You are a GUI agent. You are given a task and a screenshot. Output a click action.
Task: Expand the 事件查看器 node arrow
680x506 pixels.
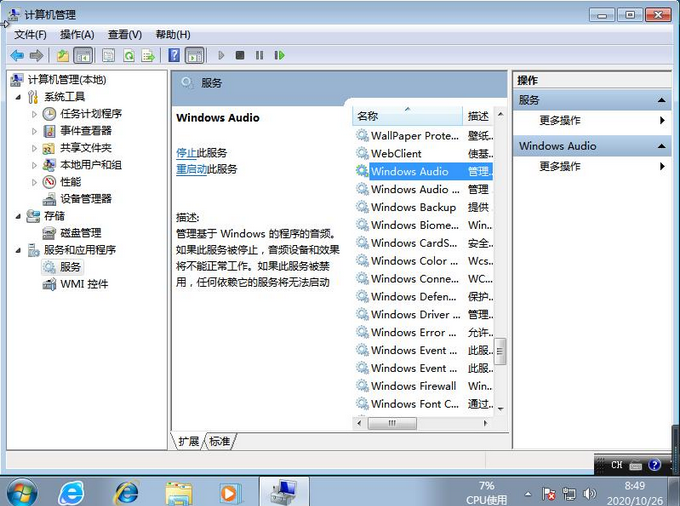click(x=34, y=131)
